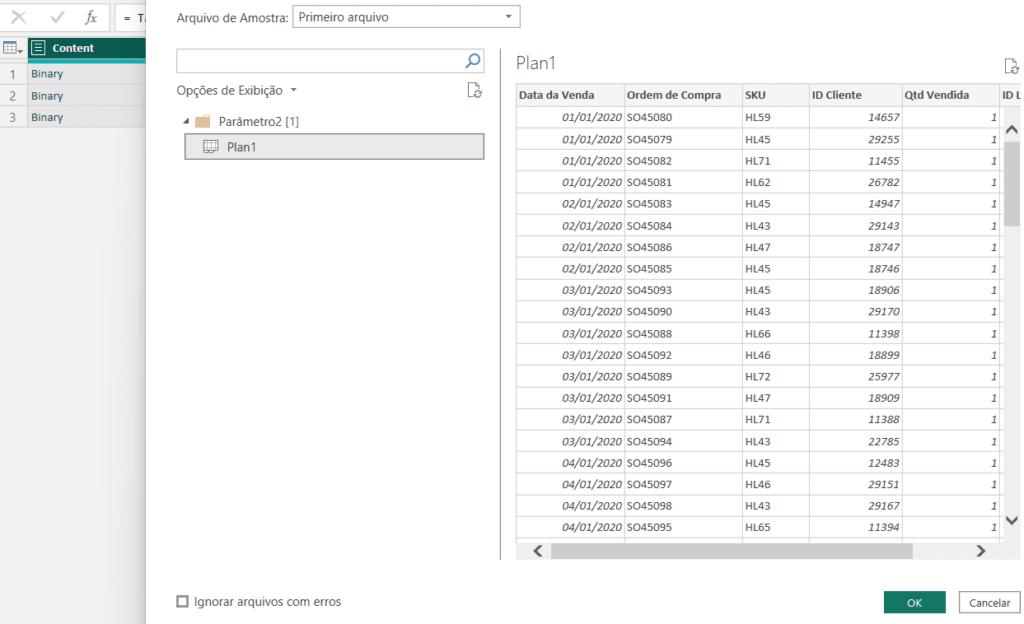This screenshot has height=624, width=1024.
Task: Click the Binary cell in row 1
Action: pyautogui.click(x=86, y=74)
